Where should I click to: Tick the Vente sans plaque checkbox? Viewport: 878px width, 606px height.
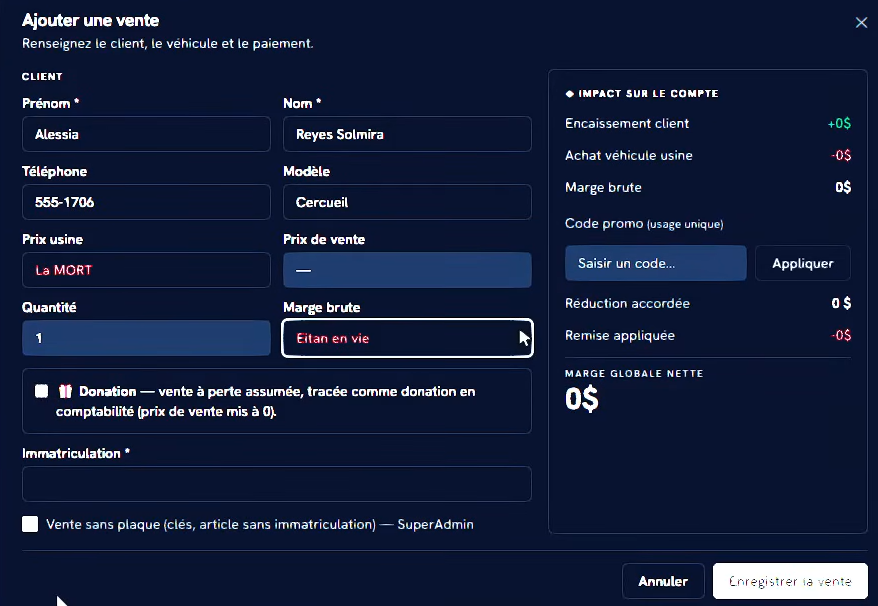(x=30, y=524)
